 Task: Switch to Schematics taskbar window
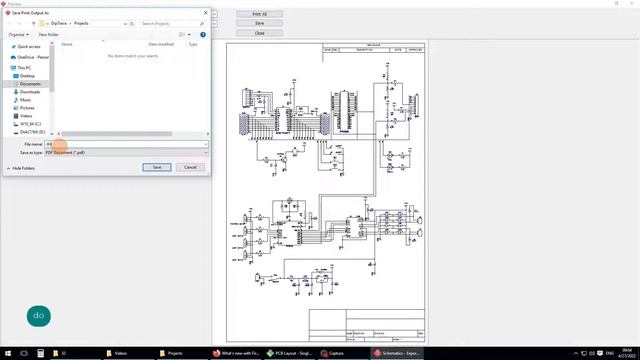point(397,353)
